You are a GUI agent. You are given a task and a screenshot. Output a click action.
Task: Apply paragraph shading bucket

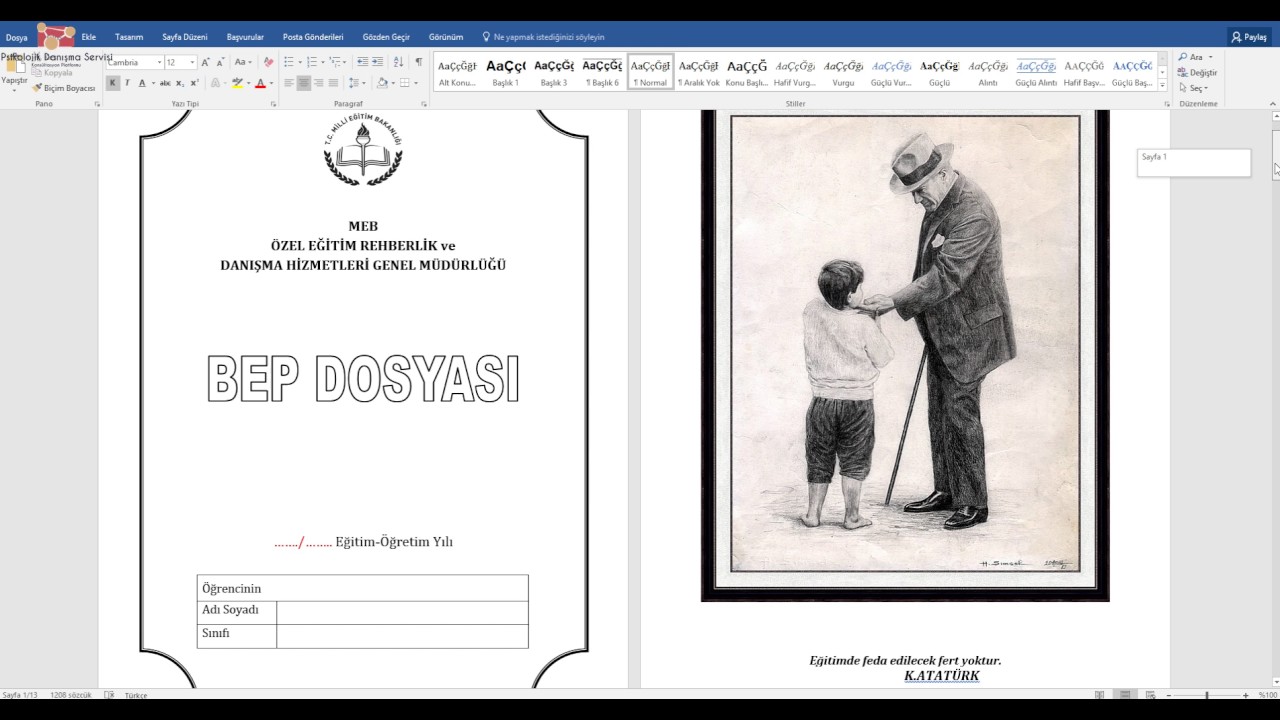point(383,83)
